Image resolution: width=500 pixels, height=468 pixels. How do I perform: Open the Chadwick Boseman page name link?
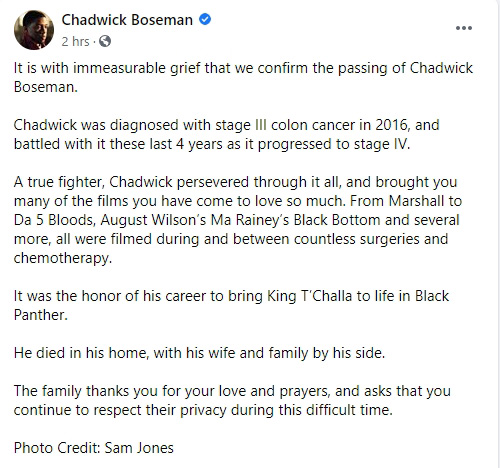[127, 20]
